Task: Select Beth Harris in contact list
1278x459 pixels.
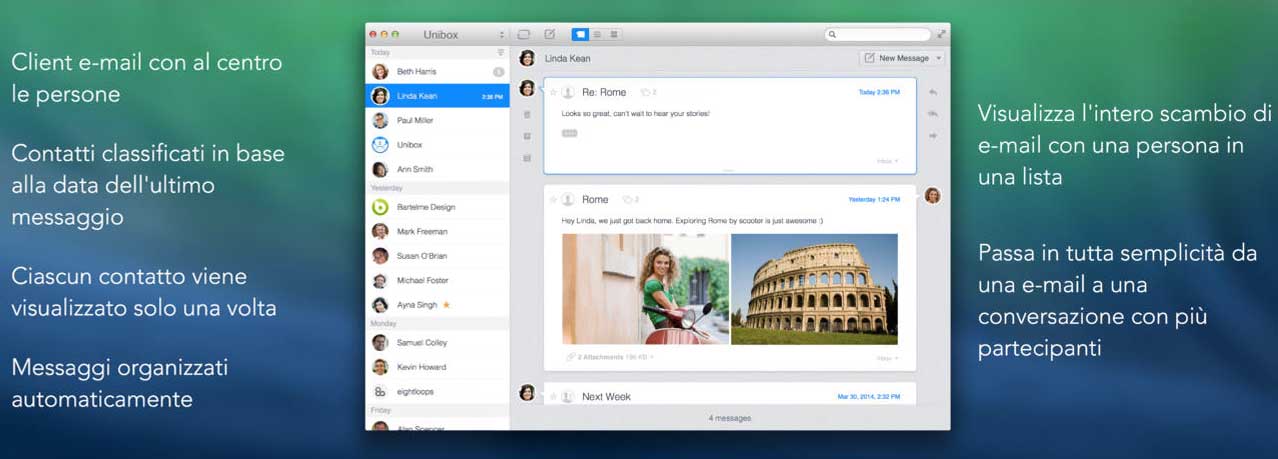Action: 438,72
